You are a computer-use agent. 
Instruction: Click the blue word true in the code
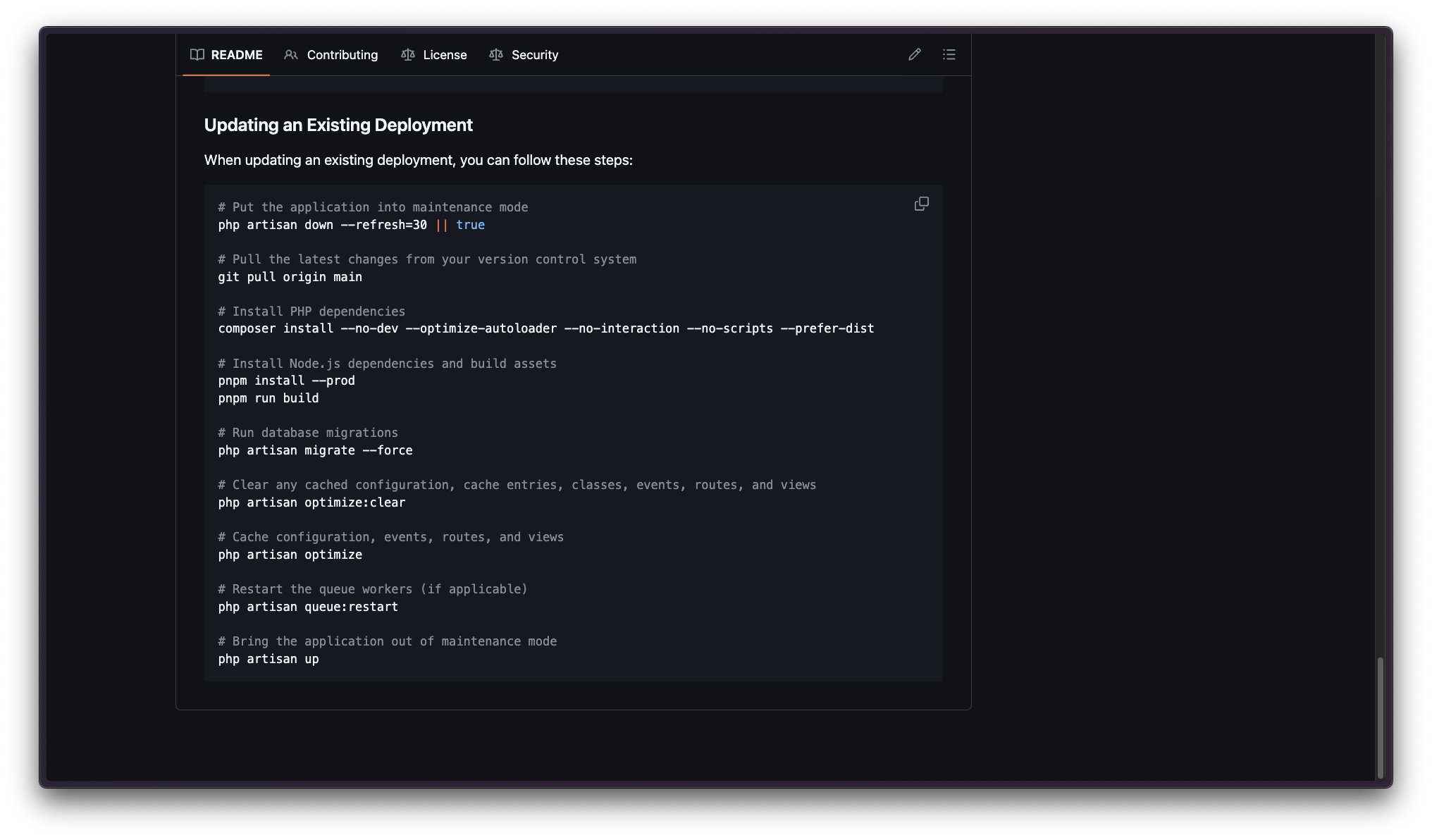(471, 225)
